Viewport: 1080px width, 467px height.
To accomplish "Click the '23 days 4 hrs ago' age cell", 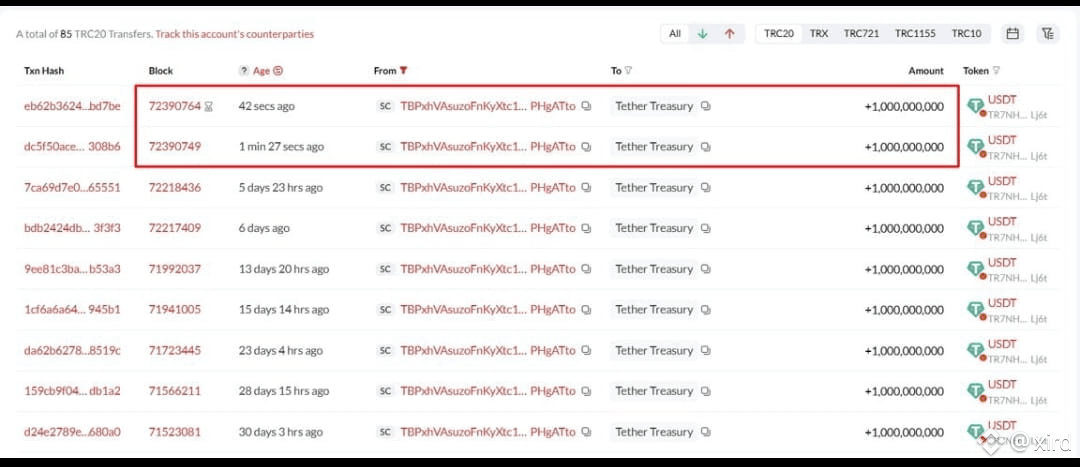I will 280,351.
